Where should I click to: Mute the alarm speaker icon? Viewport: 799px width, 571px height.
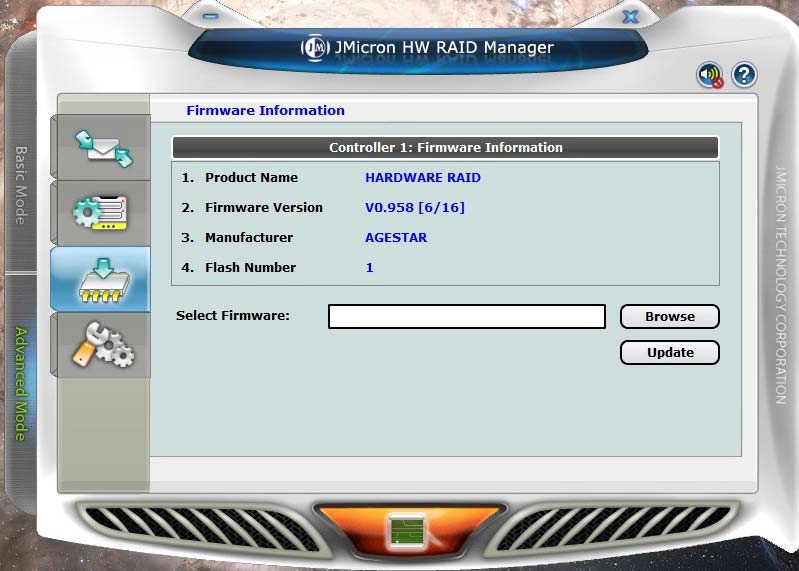(710, 75)
